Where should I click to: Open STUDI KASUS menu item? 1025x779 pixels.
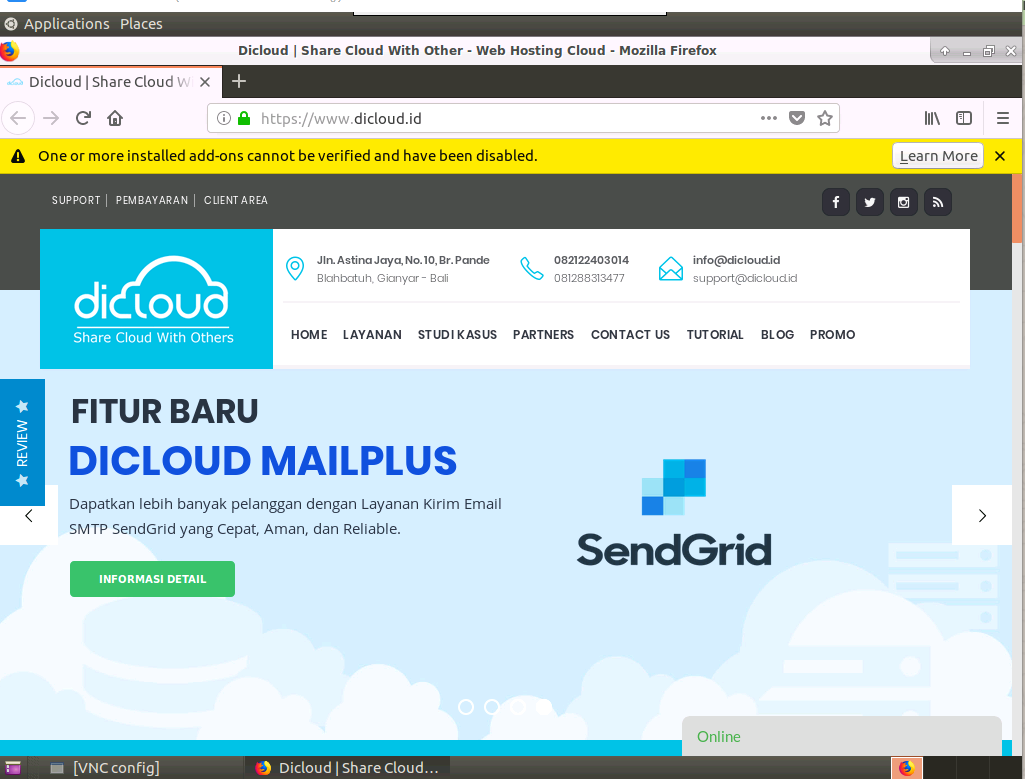tap(457, 335)
